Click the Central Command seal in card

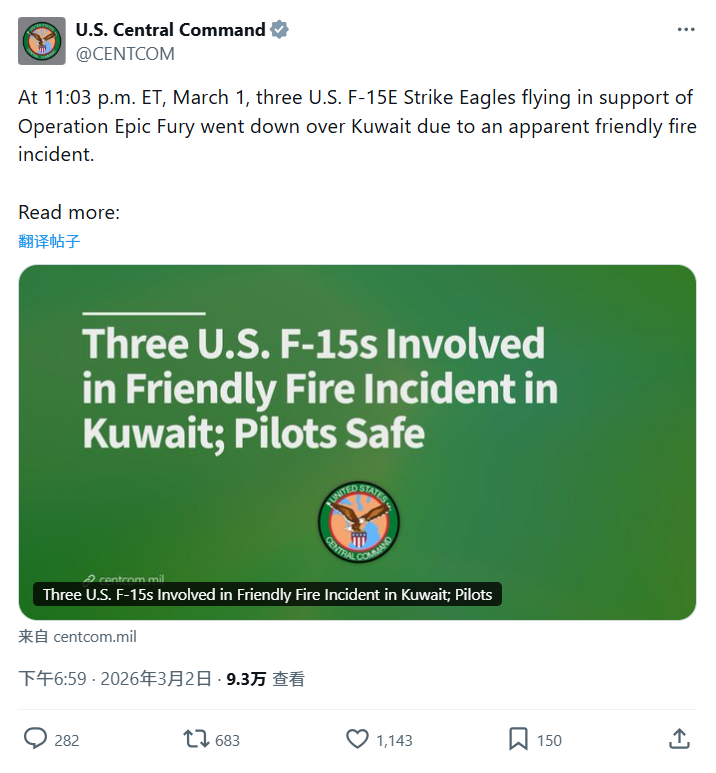[359, 522]
